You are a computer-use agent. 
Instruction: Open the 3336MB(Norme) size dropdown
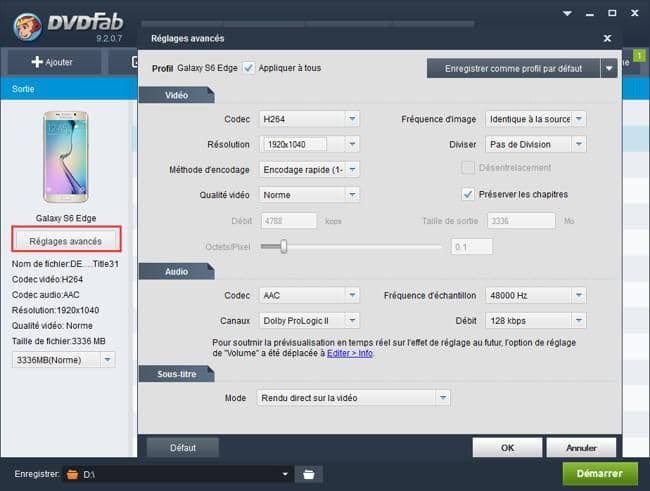(63, 360)
